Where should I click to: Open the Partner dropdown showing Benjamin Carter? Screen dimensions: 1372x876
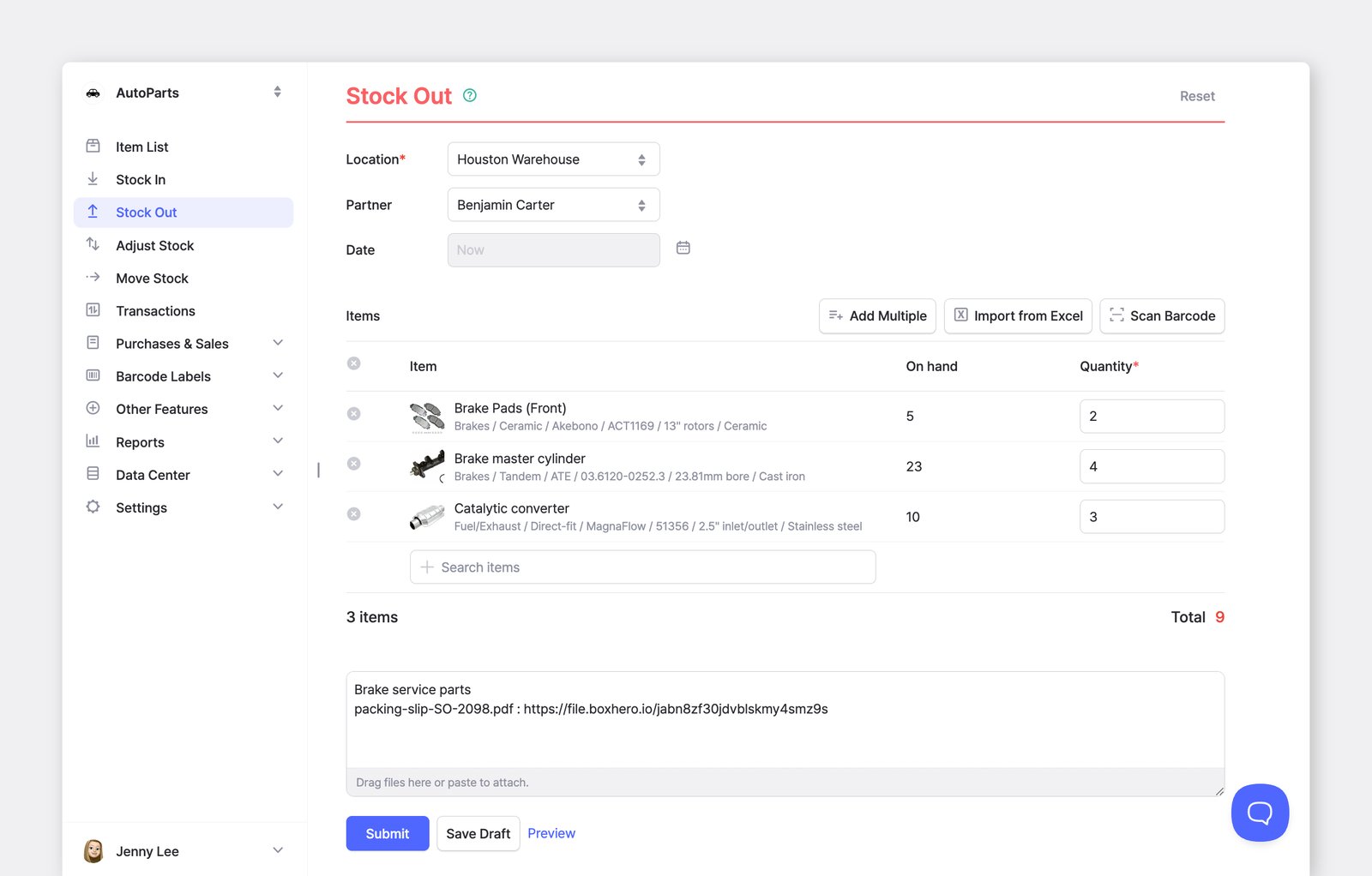point(554,205)
